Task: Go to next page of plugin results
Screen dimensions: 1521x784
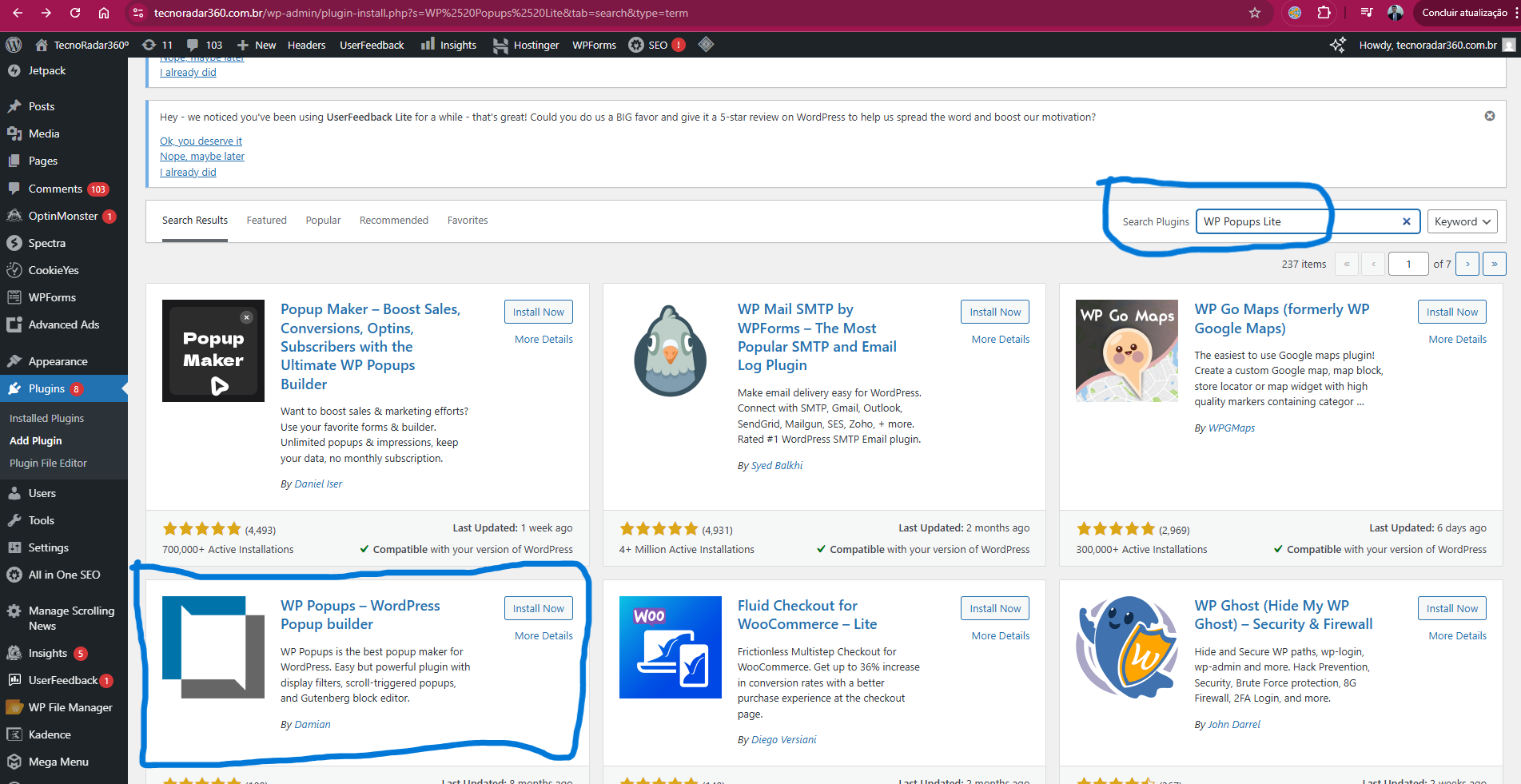Action: (1467, 264)
